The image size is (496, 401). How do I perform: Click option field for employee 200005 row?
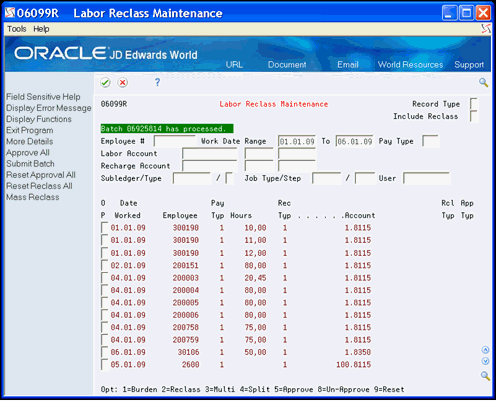tap(105, 302)
